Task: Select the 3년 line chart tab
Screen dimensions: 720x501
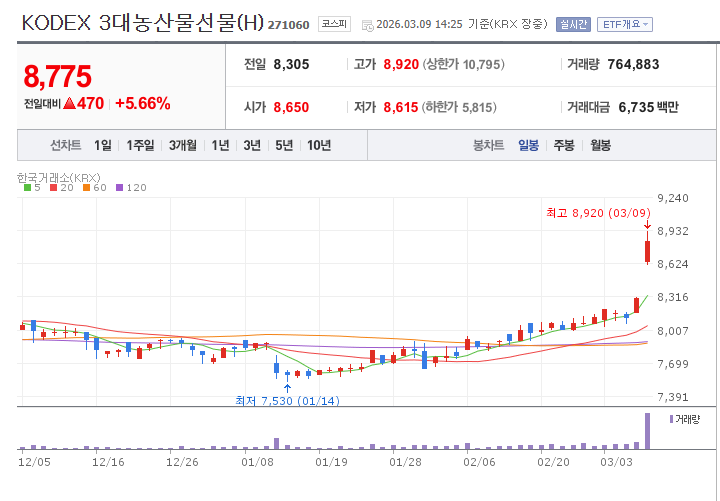Action: pos(252,146)
